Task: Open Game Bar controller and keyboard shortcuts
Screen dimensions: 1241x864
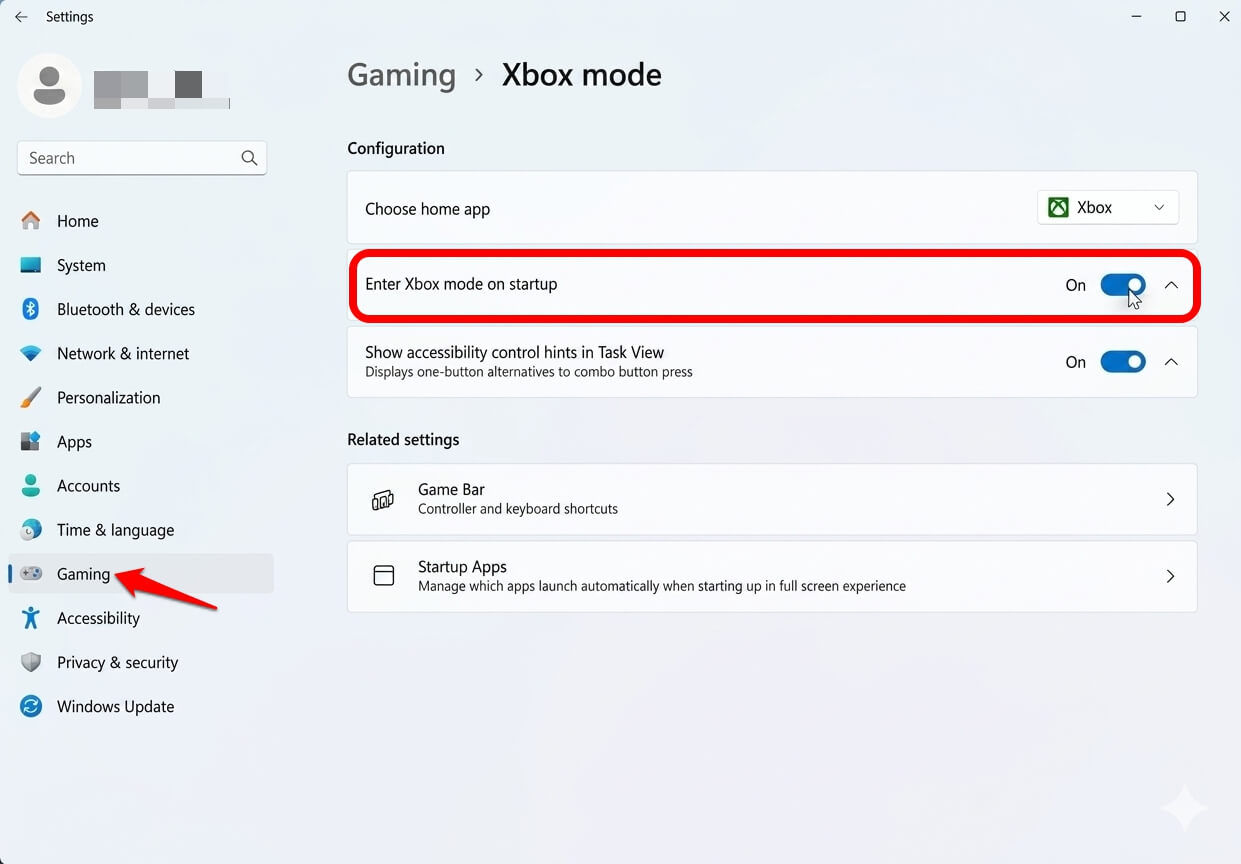Action: coord(772,499)
